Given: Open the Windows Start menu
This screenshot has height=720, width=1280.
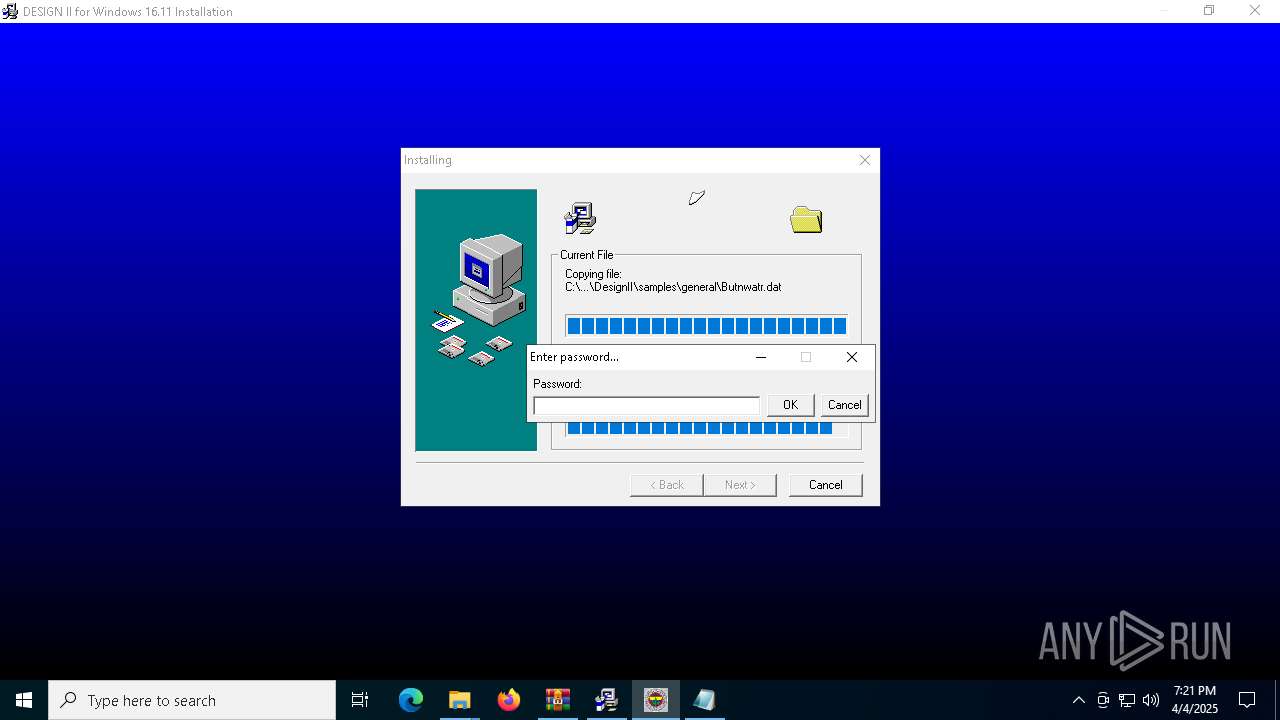Looking at the screenshot, I should pos(24,700).
